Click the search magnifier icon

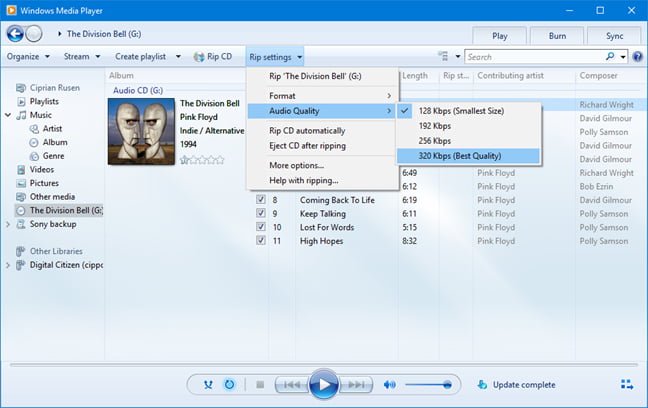(x=610, y=56)
